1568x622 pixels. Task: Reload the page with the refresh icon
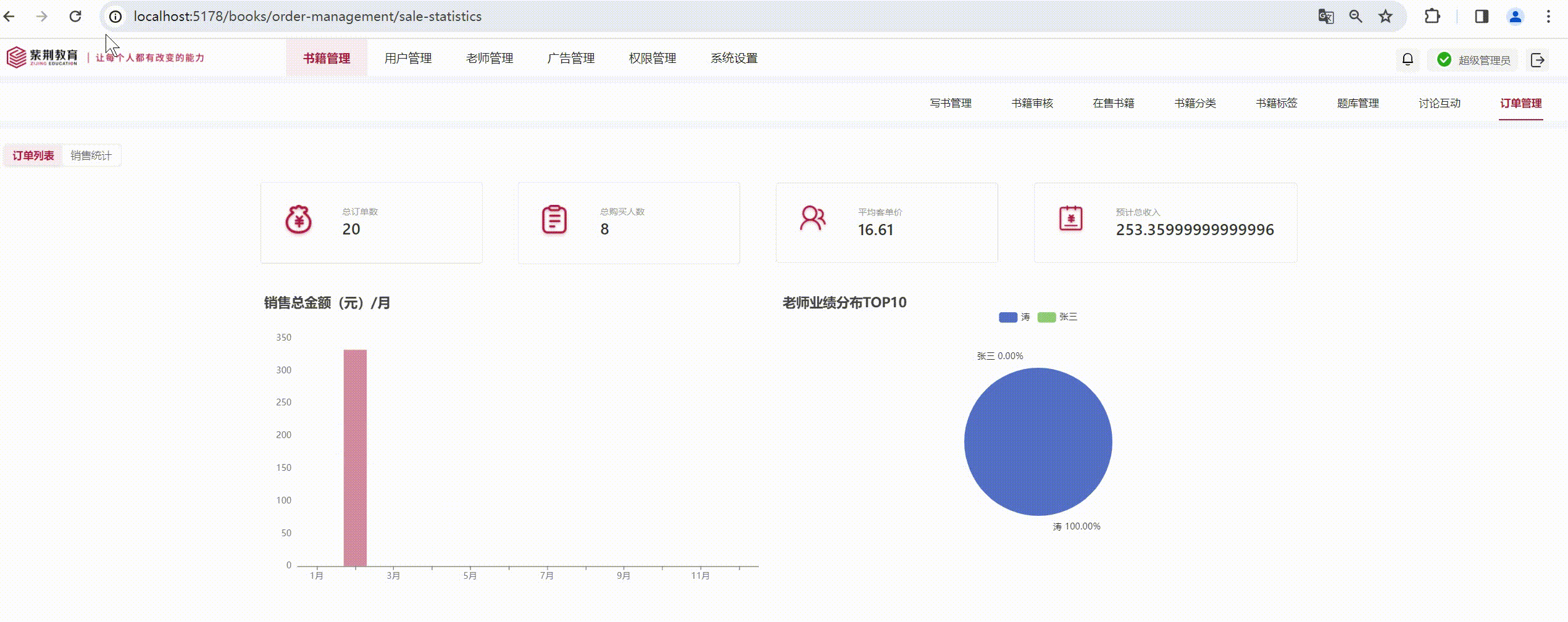75,17
